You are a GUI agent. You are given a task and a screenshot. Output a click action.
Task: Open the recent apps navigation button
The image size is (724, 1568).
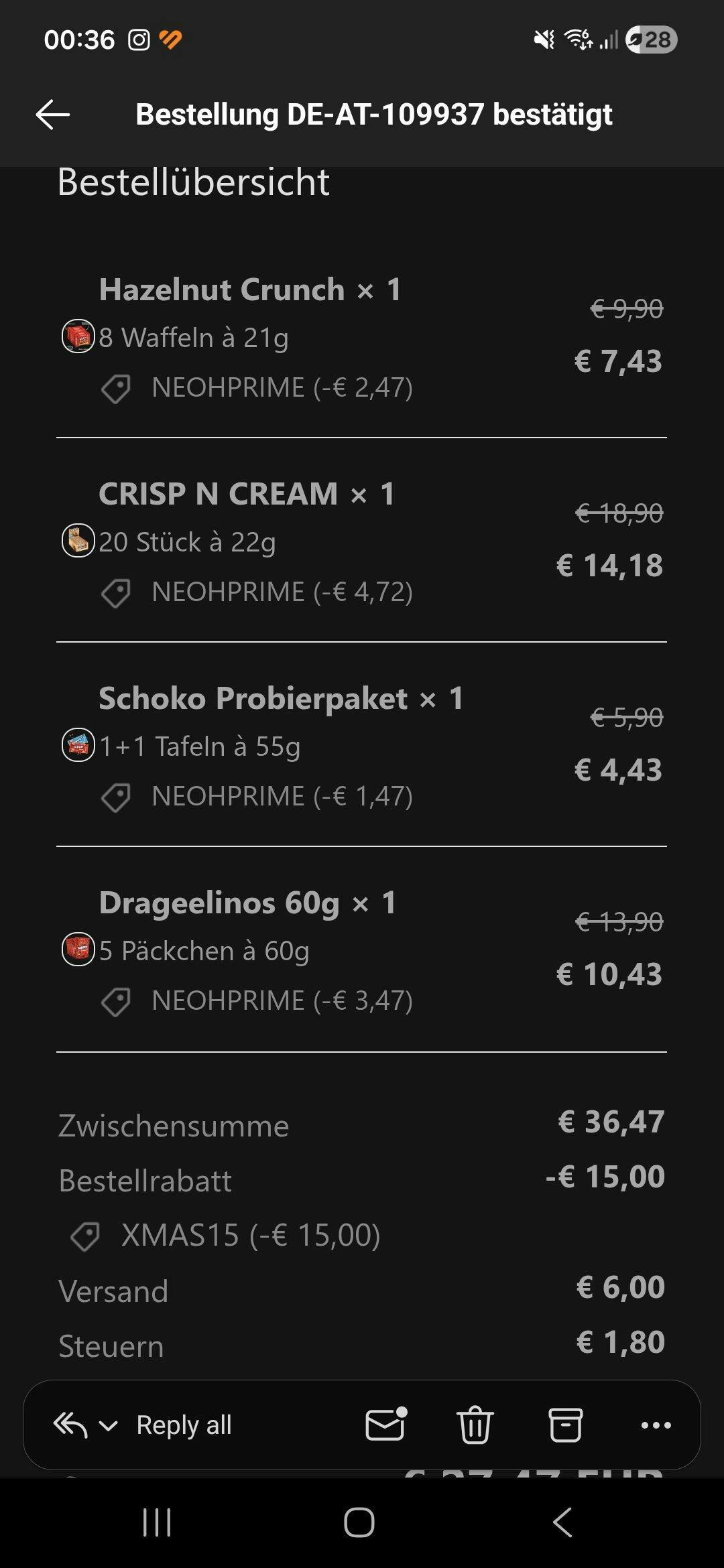pyautogui.click(x=157, y=1522)
